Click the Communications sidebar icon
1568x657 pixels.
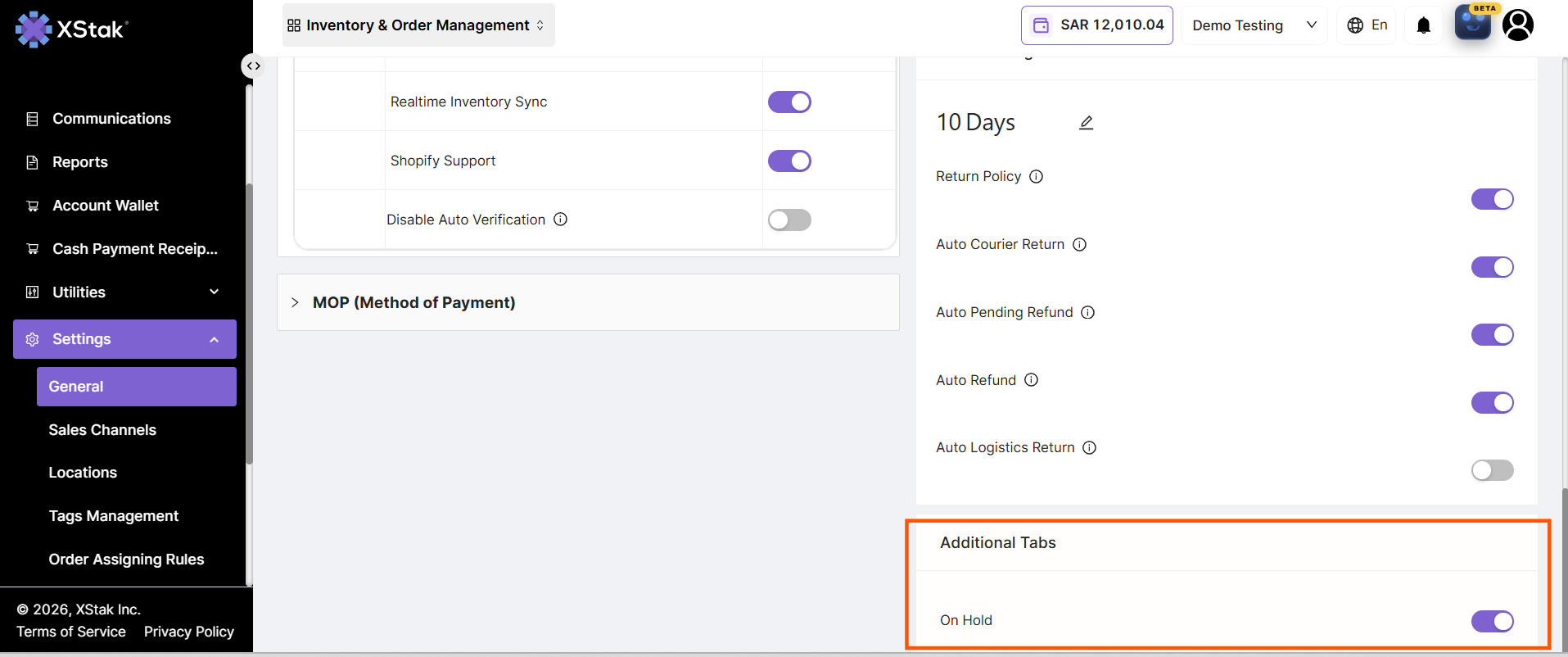pos(33,119)
